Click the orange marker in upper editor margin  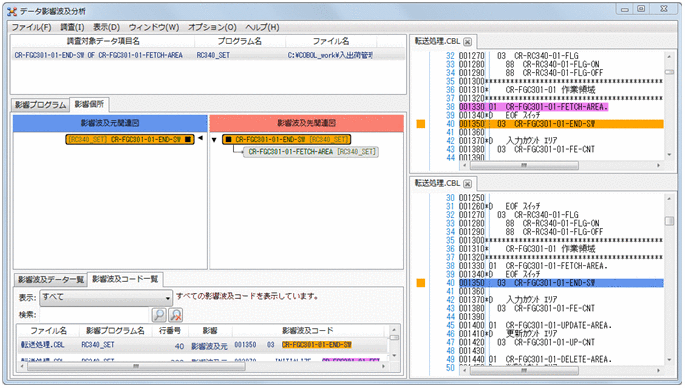tap(421, 124)
